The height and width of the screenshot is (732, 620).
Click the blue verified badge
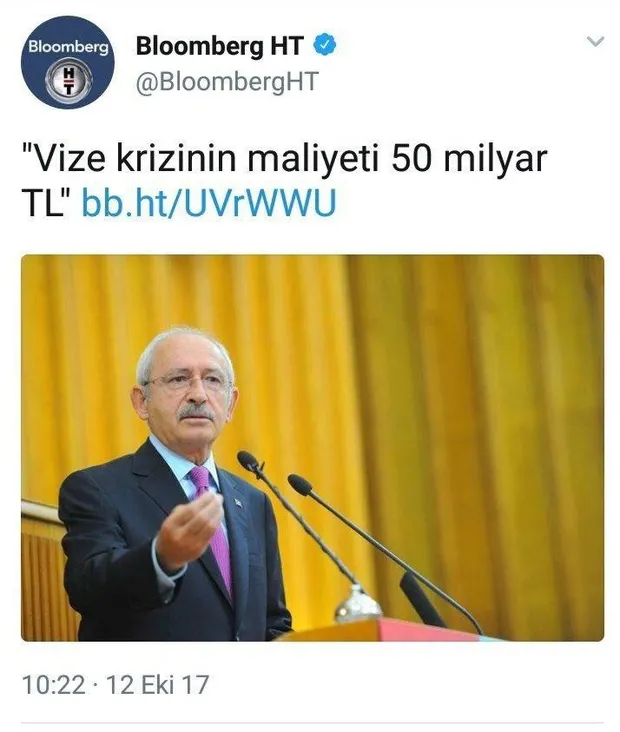coord(324,45)
